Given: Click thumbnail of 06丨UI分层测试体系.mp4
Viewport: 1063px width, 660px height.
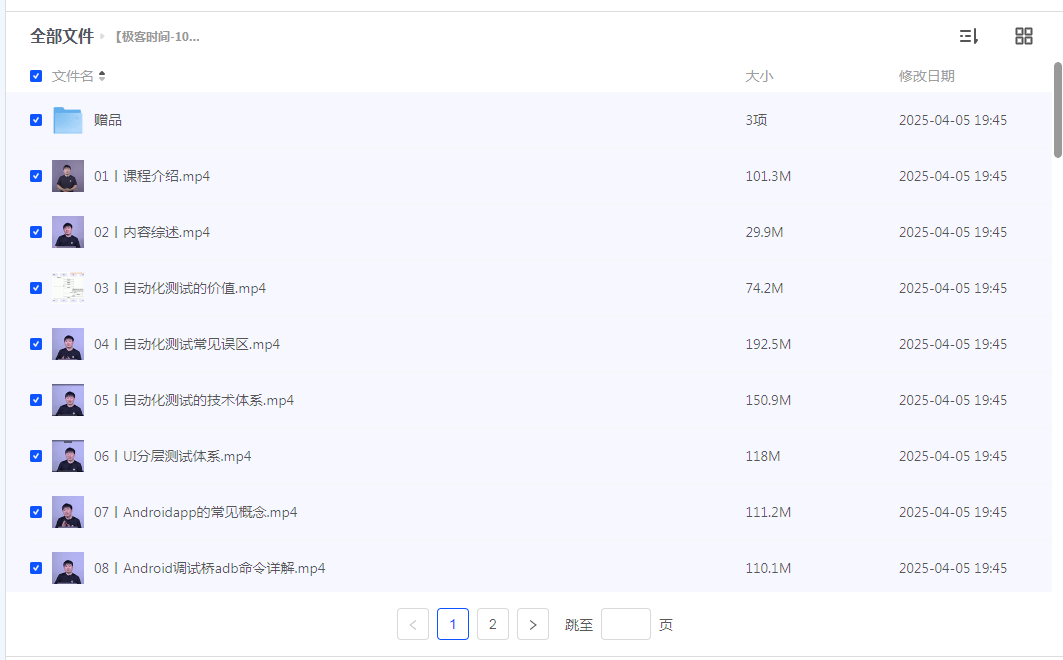Looking at the screenshot, I should coord(68,456).
